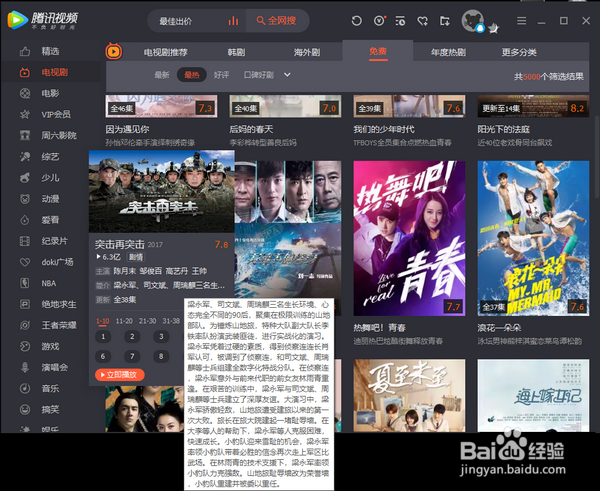
Task: Select episode range 31-38
Action: (171, 321)
